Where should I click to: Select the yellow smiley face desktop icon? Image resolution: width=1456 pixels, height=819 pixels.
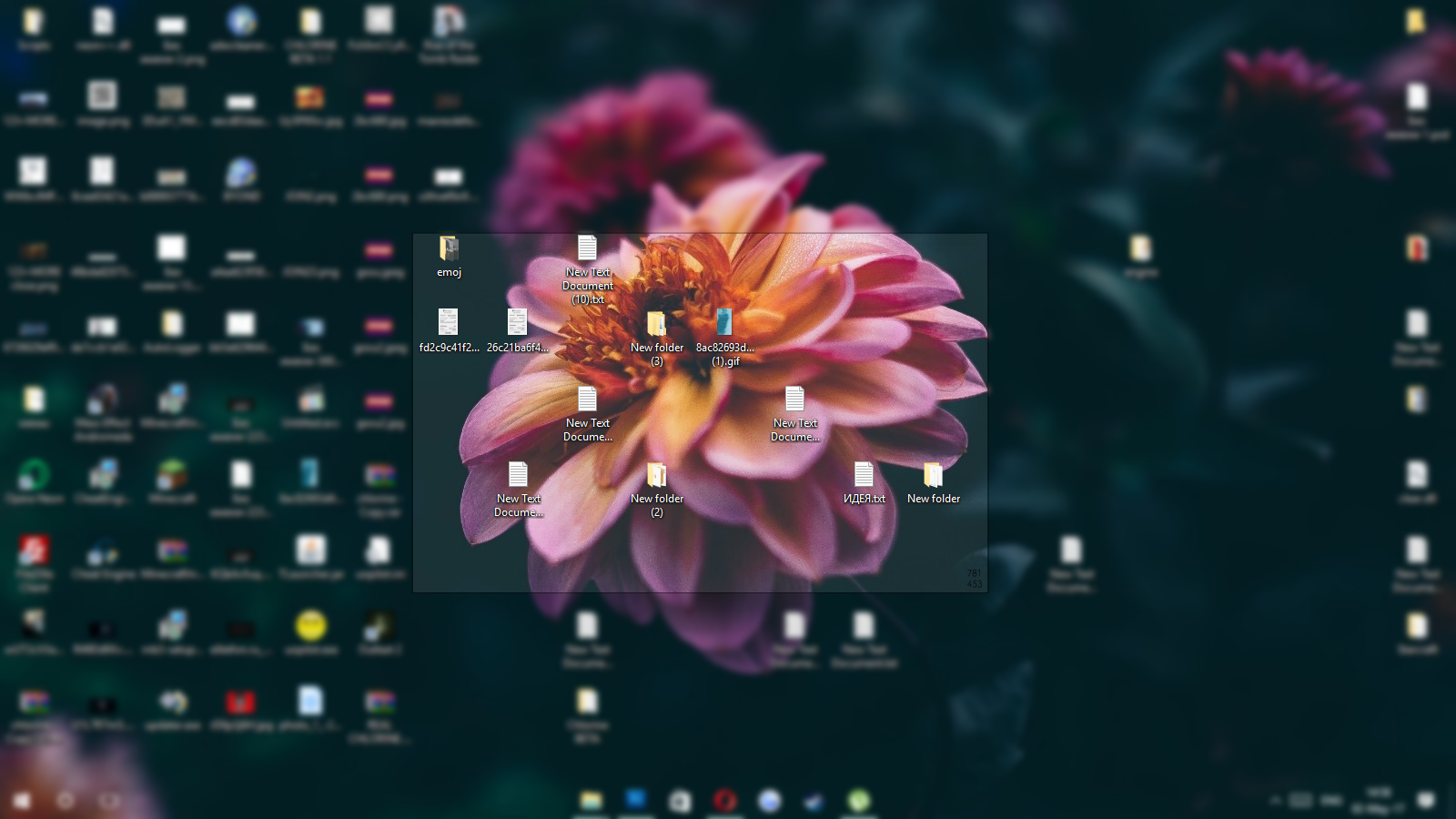coord(311,626)
